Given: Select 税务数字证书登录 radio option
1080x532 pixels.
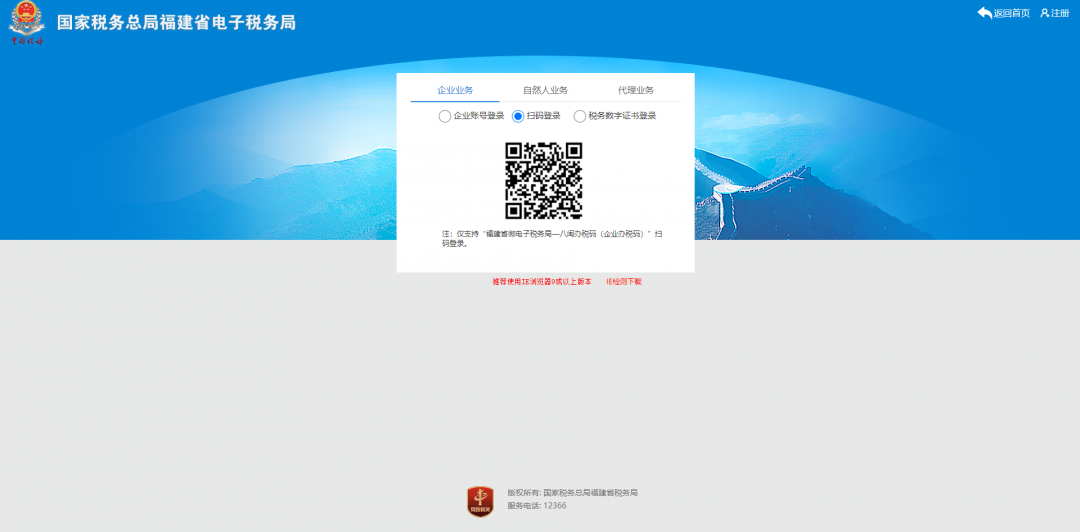Looking at the screenshot, I should [580, 116].
